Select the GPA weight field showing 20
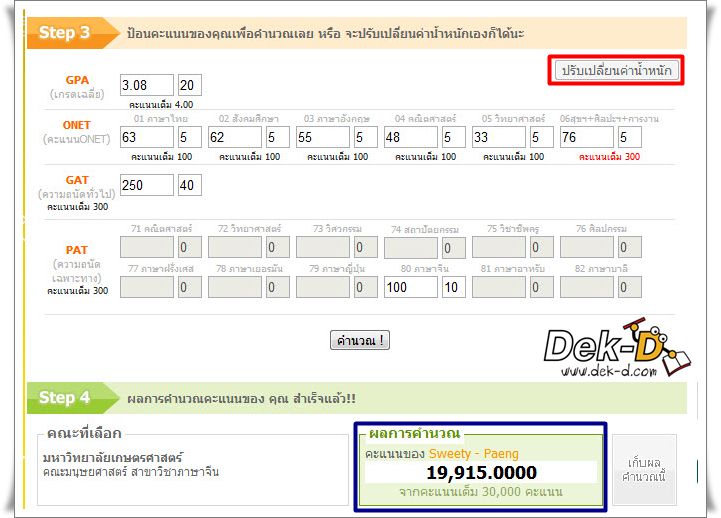This screenshot has width=721, height=518. [190, 86]
